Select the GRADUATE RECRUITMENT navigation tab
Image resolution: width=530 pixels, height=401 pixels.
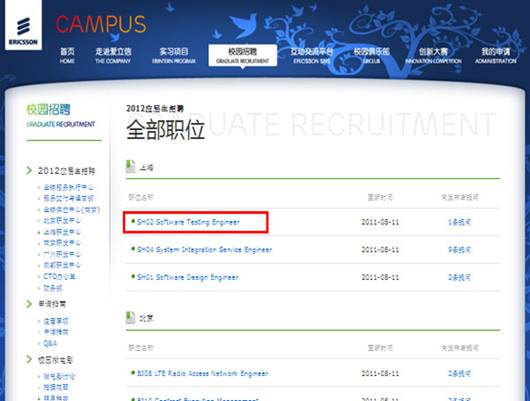(243, 55)
